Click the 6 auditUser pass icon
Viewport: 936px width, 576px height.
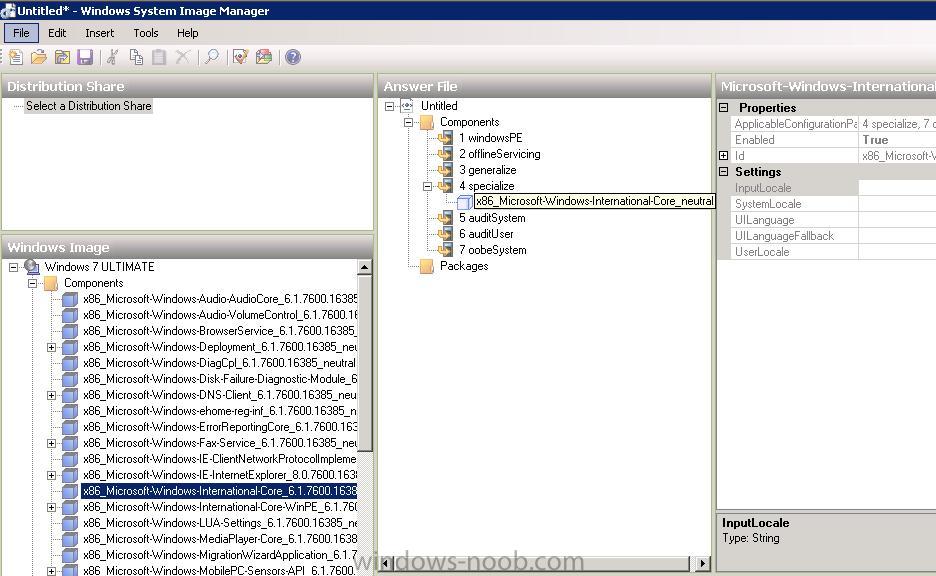pyautogui.click(x=445, y=234)
